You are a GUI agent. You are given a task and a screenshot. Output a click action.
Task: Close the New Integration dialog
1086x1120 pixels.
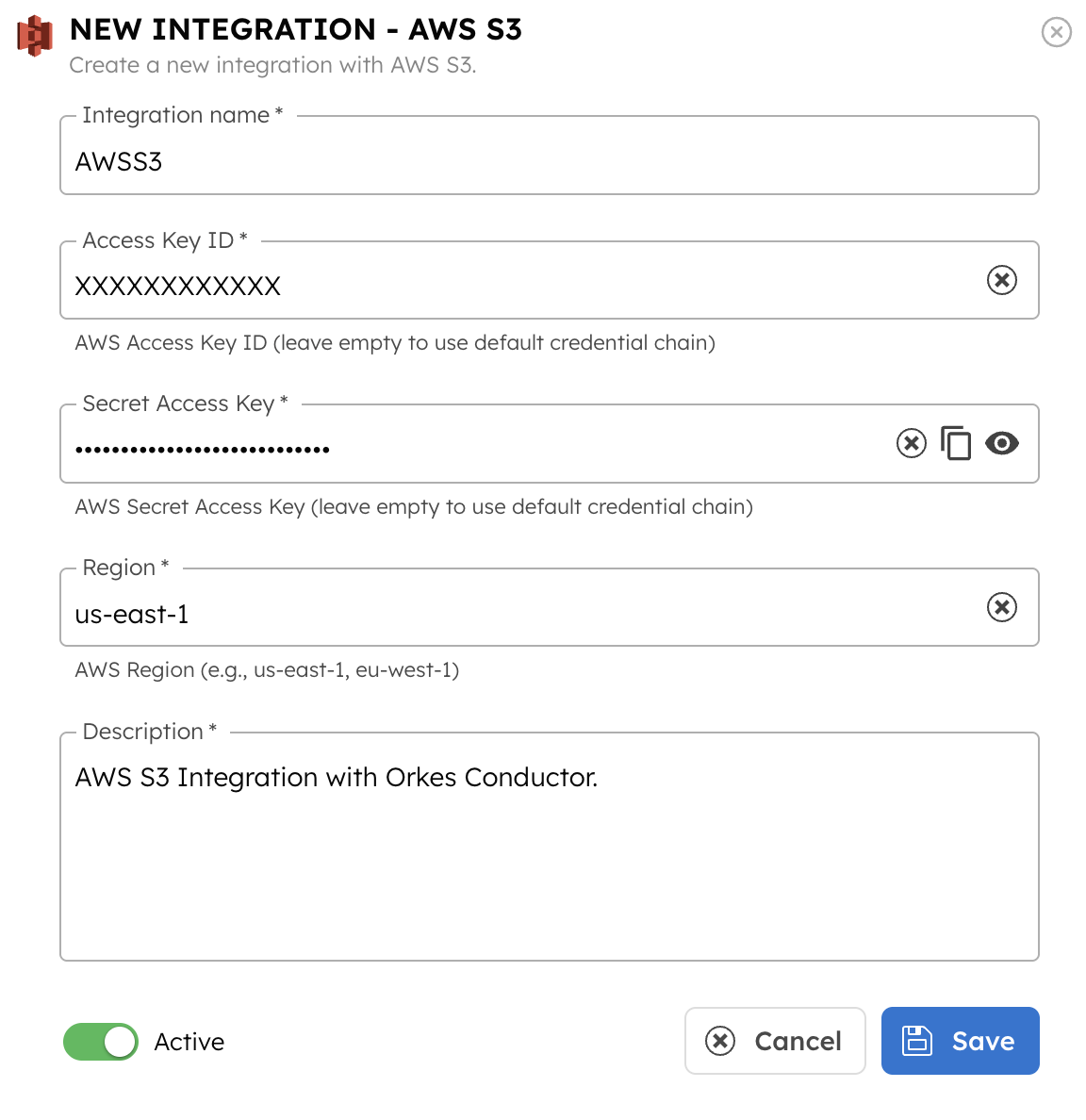coord(1056,32)
